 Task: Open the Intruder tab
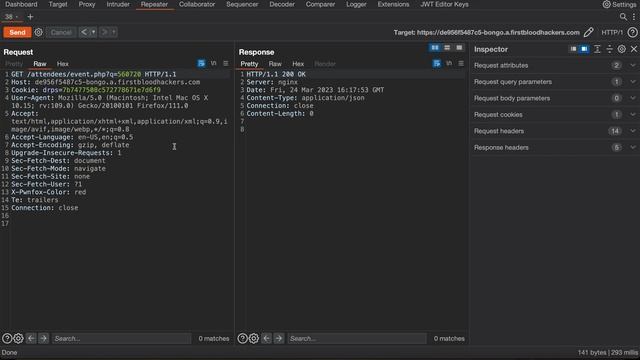pyautogui.click(x=118, y=4)
